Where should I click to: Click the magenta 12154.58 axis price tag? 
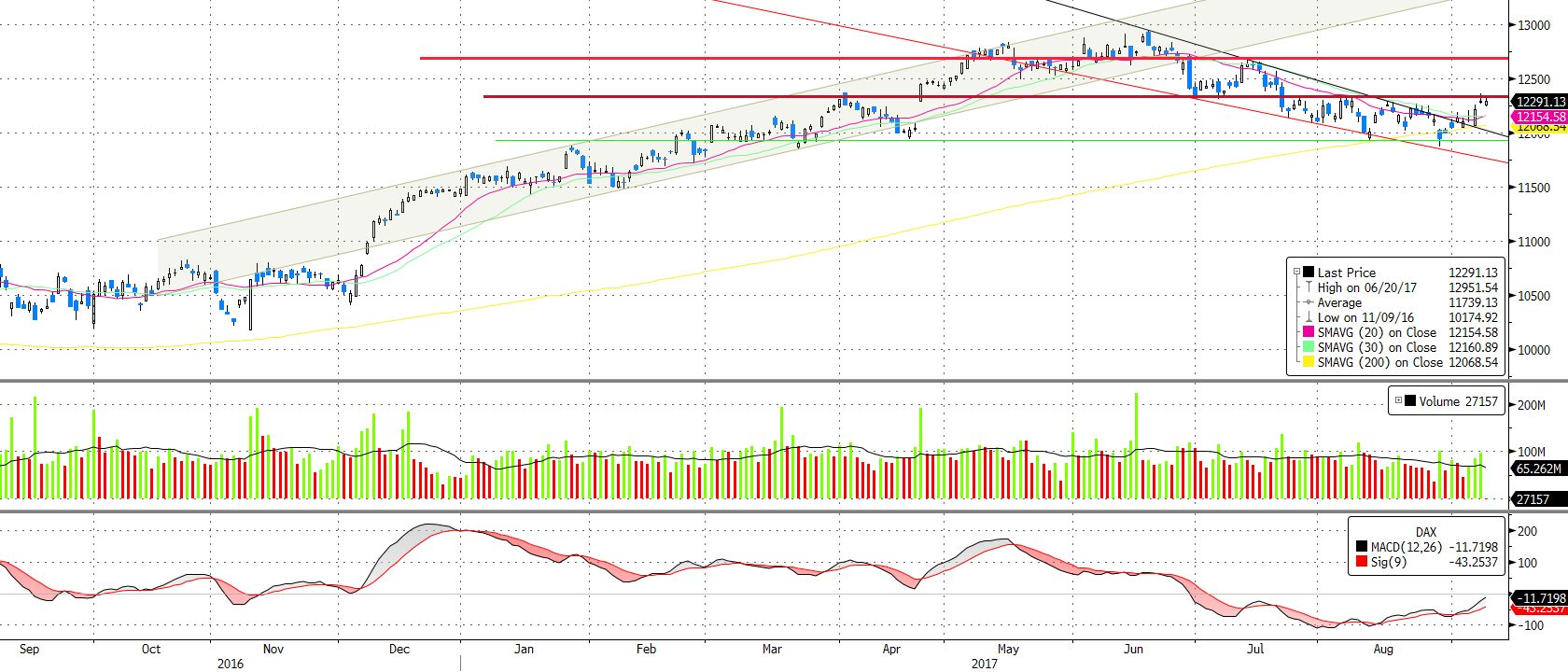coord(1539,117)
